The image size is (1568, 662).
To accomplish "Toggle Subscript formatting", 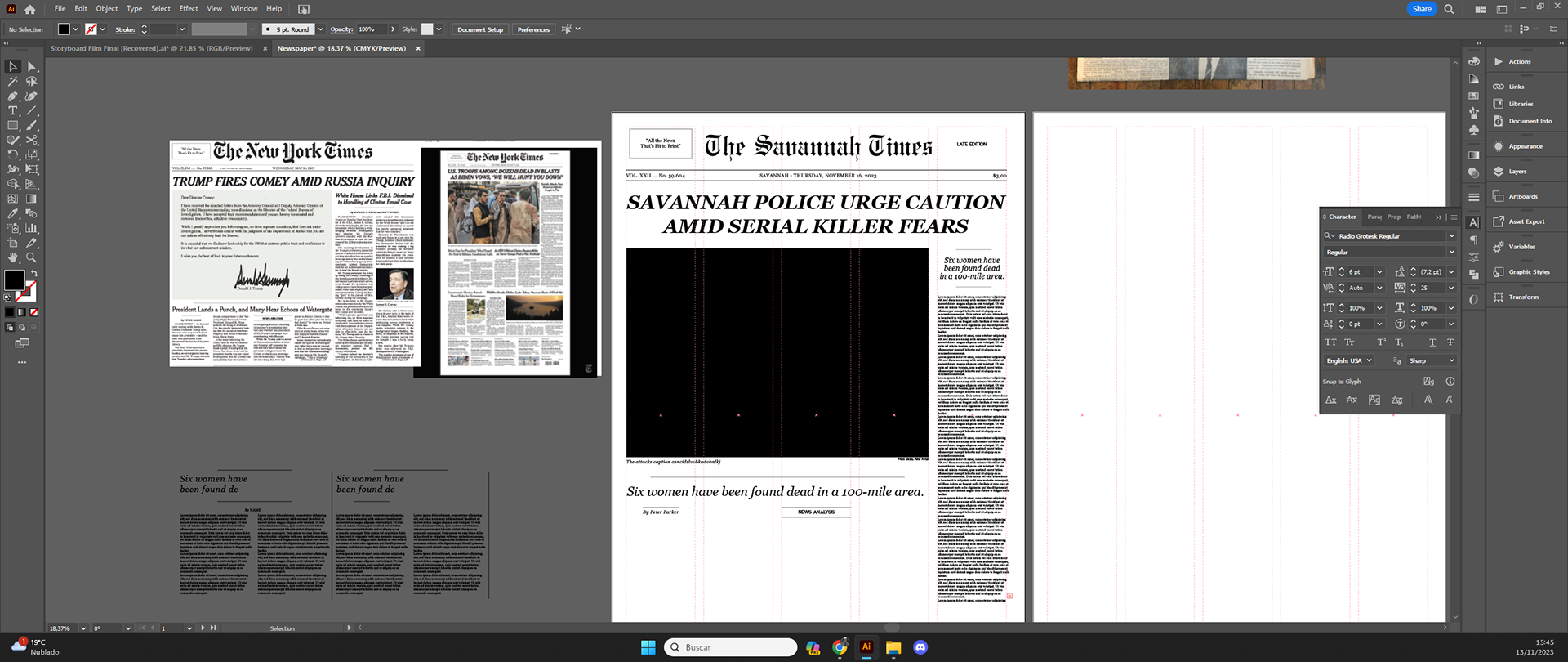I will 1399,342.
